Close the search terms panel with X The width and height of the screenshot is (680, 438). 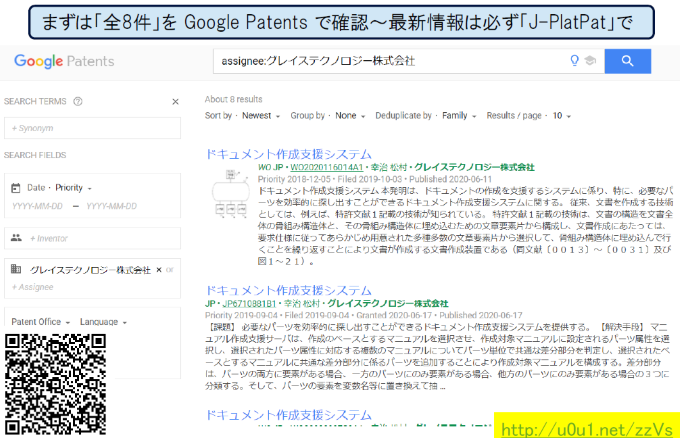click(x=176, y=101)
